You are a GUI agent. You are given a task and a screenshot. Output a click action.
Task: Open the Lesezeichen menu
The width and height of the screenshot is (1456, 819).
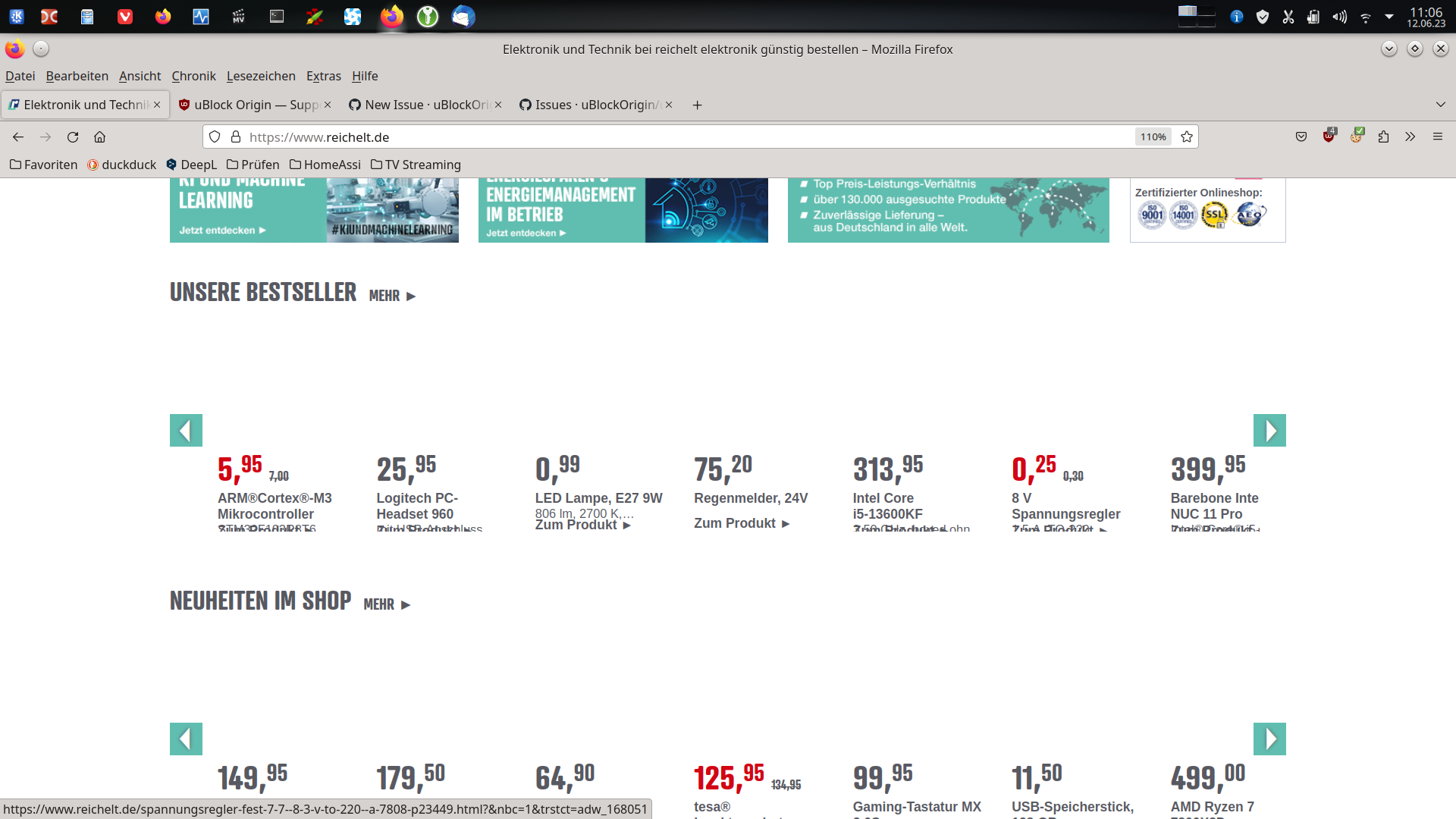coord(261,76)
